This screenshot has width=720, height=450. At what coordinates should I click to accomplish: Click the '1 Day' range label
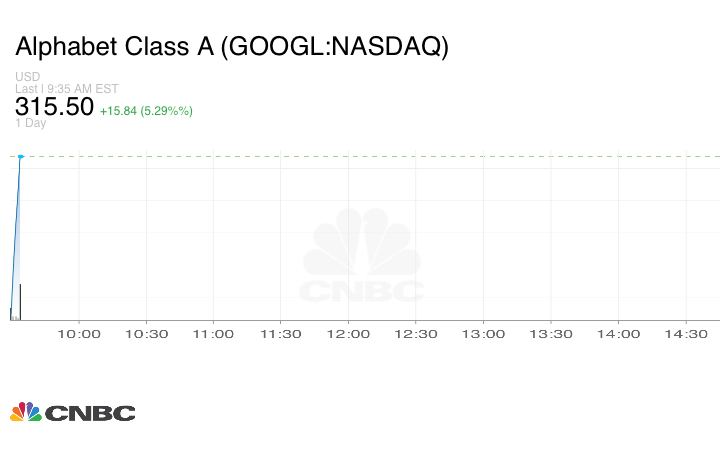click(31, 124)
